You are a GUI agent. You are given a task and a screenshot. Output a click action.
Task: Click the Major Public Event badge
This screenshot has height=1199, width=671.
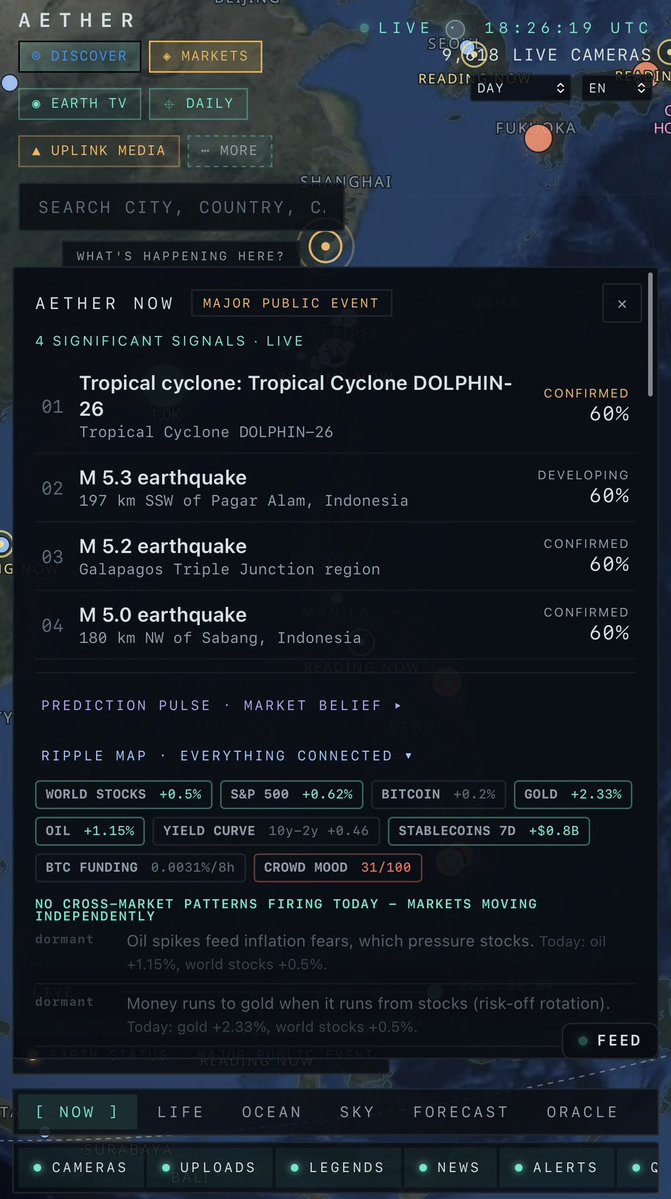[x=291, y=303]
